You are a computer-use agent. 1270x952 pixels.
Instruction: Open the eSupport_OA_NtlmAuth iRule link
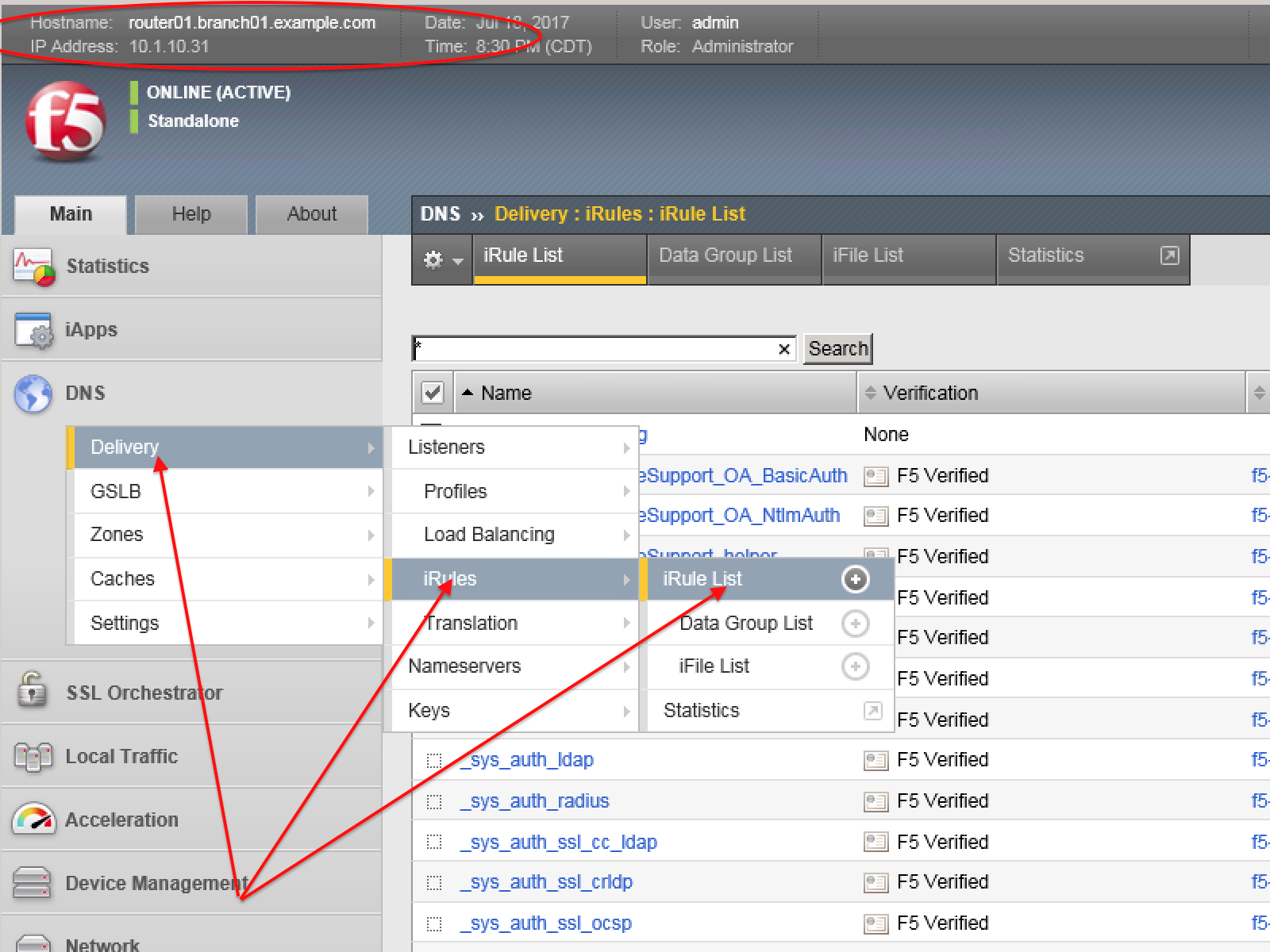pyautogui.click(x=740, y=516)
